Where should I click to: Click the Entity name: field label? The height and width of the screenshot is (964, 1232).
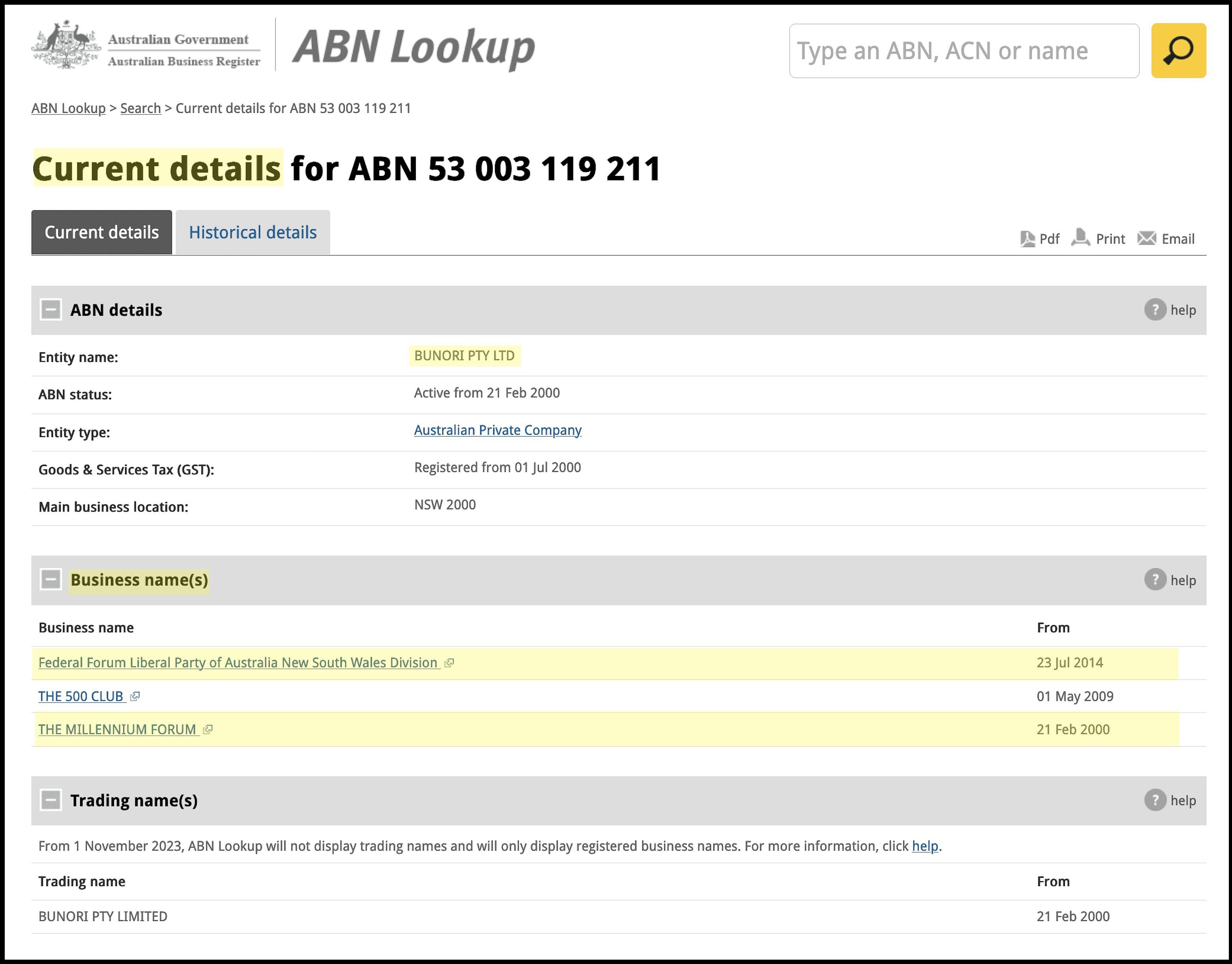79,357
